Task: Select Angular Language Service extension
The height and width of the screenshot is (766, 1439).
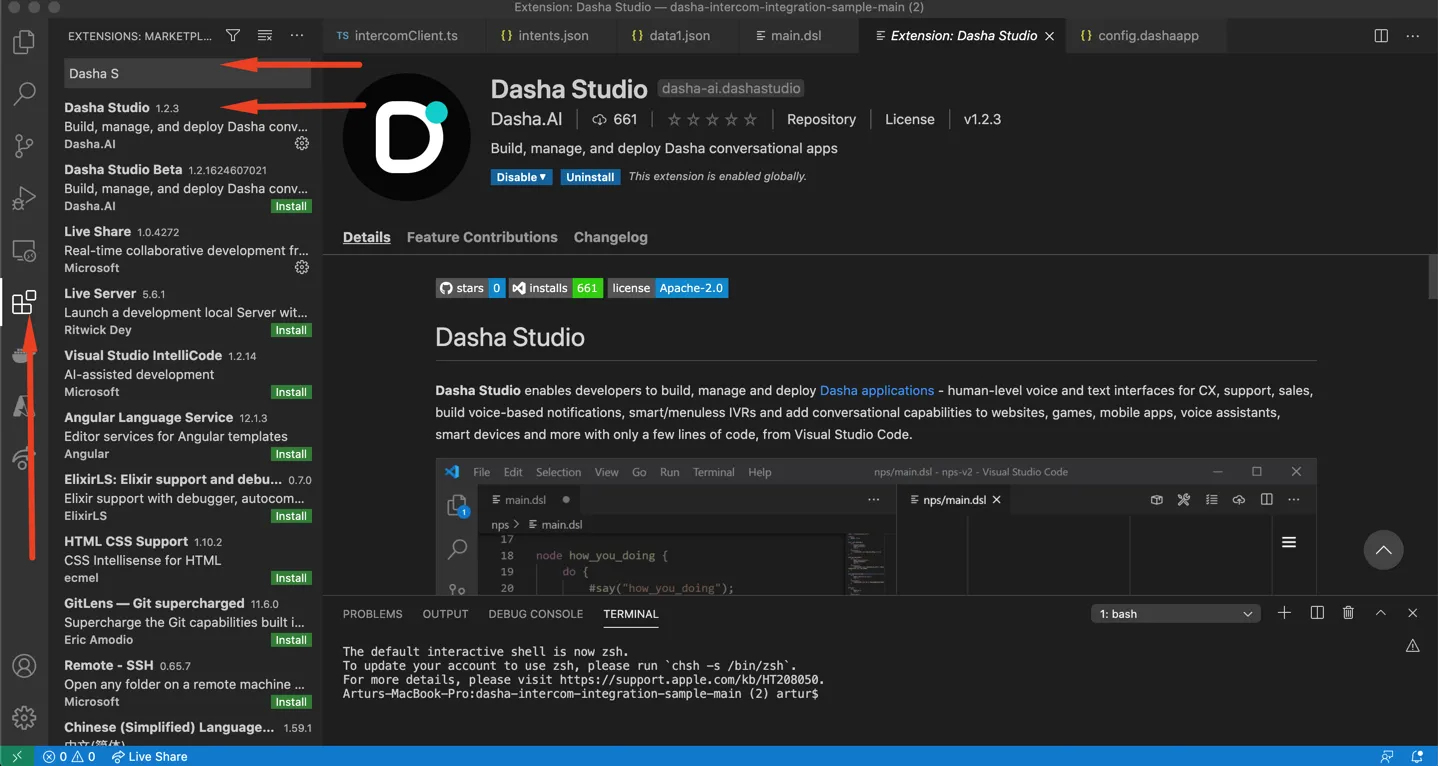Action: 186,435
